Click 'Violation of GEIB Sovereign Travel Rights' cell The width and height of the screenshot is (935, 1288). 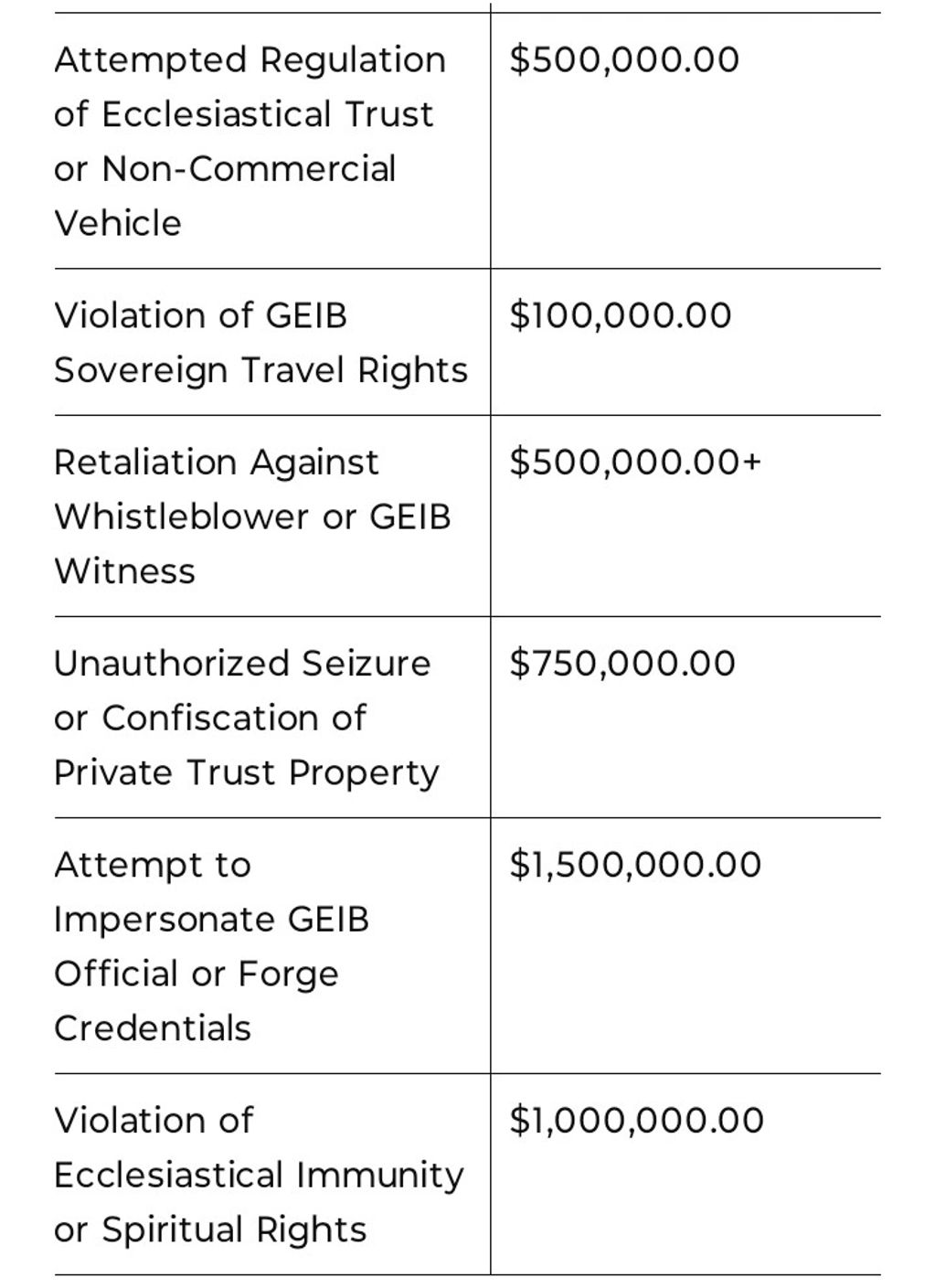click(x=260, y=343)
